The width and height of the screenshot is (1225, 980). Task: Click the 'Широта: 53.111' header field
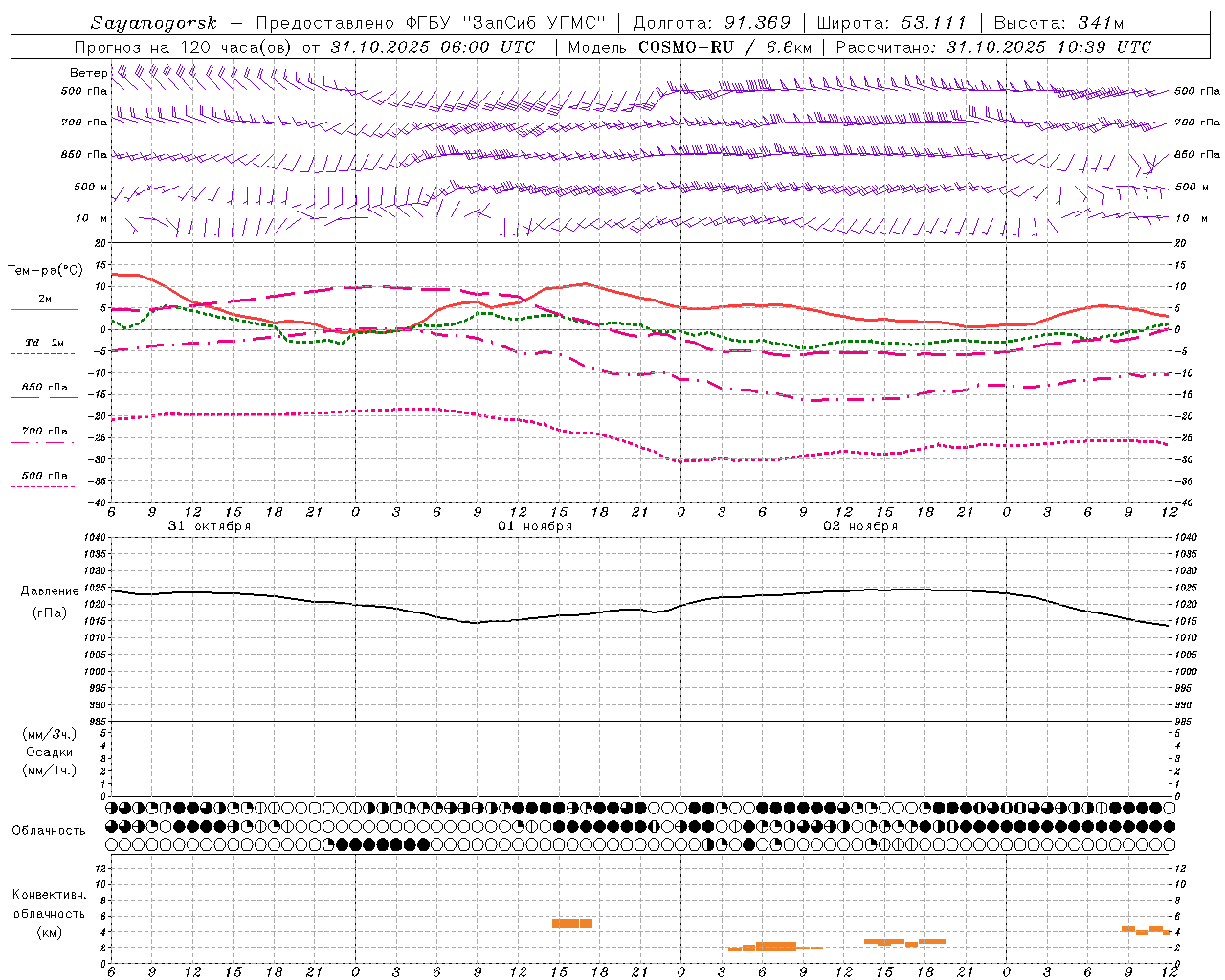coord(891,23)
